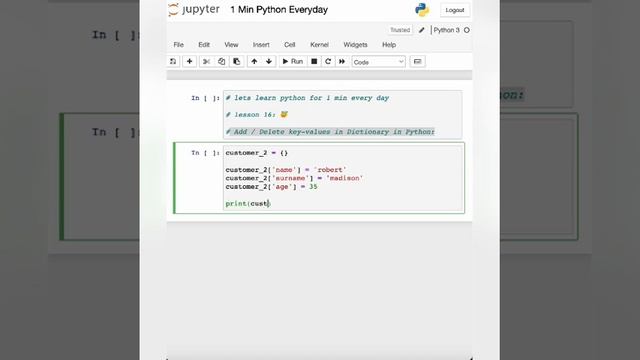Click the line customer_2['age'] = 35

coord(271,187)
